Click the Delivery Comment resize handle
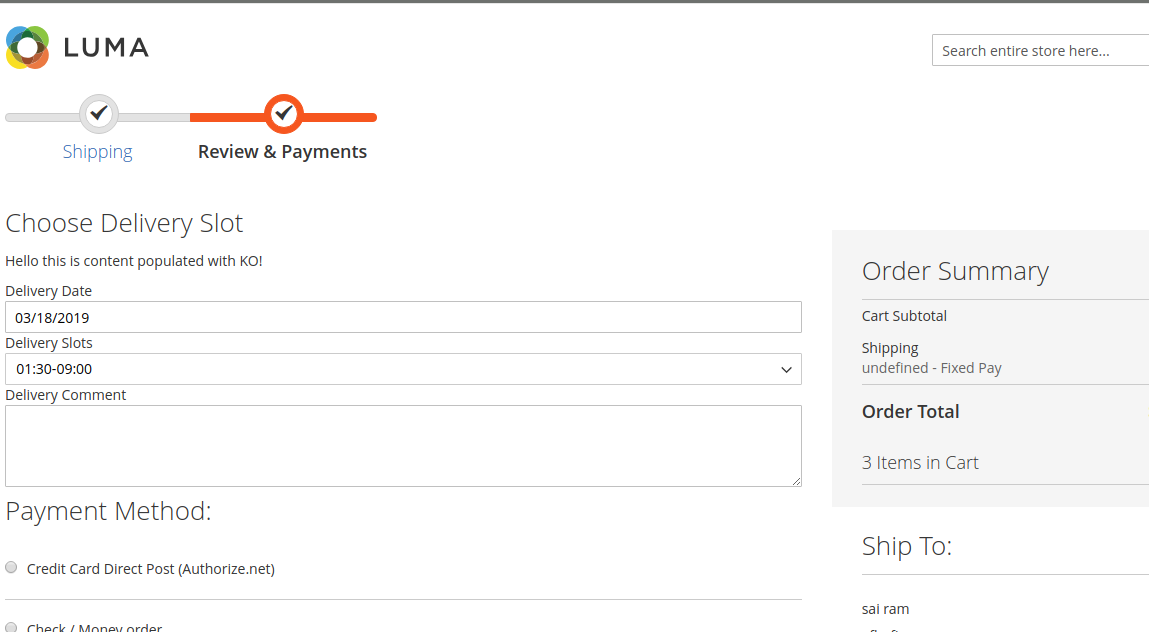The image size is (1149, 632). pyautogui.click(x=797, y=481)
